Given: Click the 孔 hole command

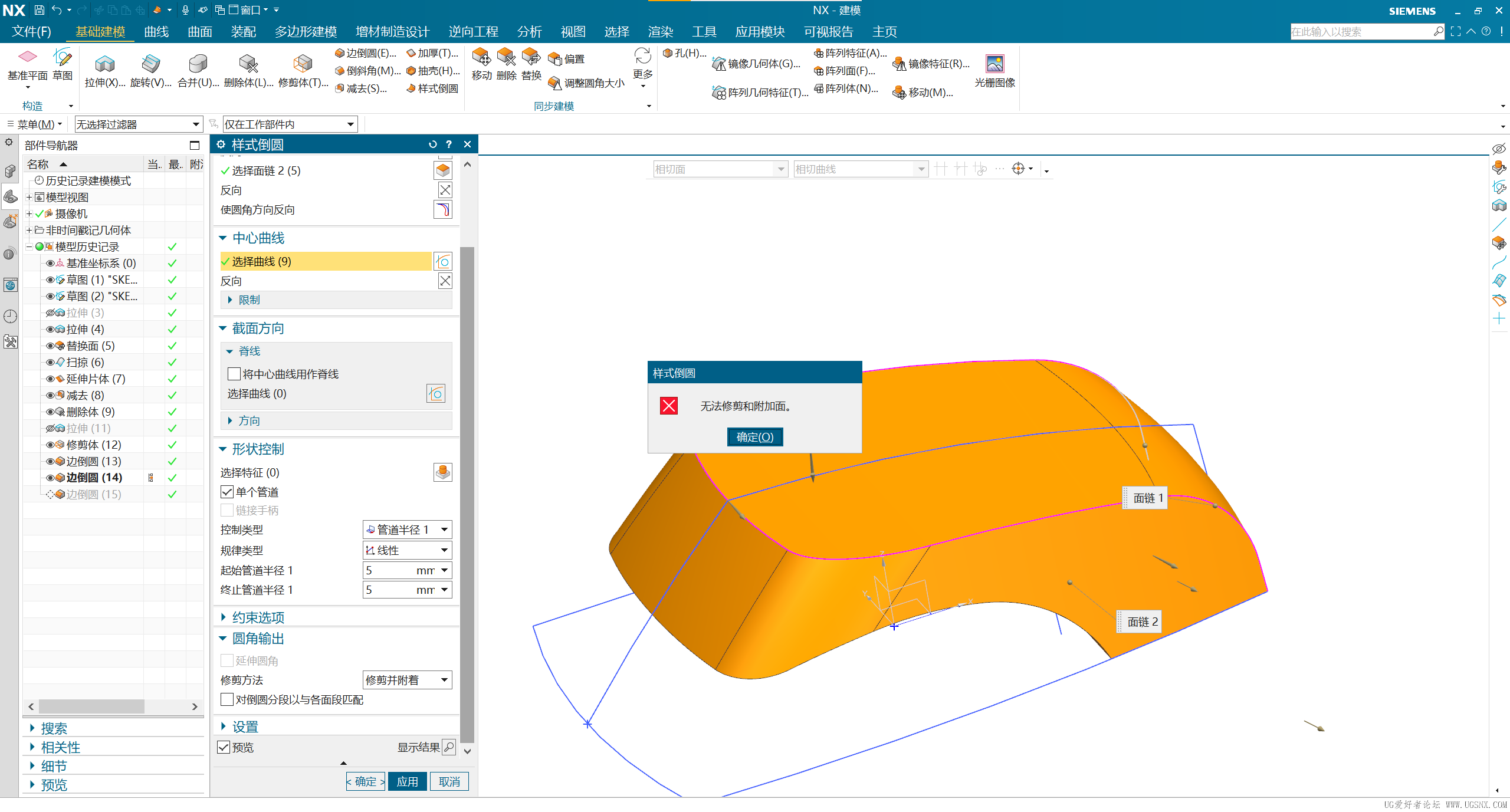Looking at the screenshot, I should [x=685, y=53].
